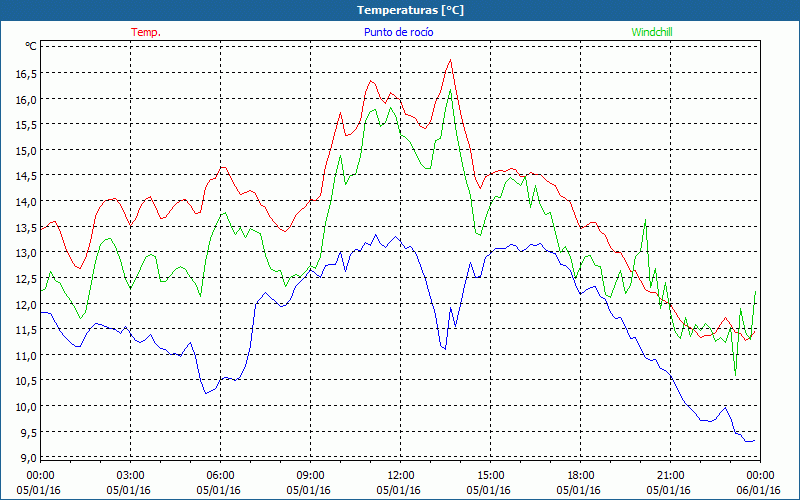Click the 14,5 y-axis value
The width and height of the screenshot is (800, 500).
(27, 176)
